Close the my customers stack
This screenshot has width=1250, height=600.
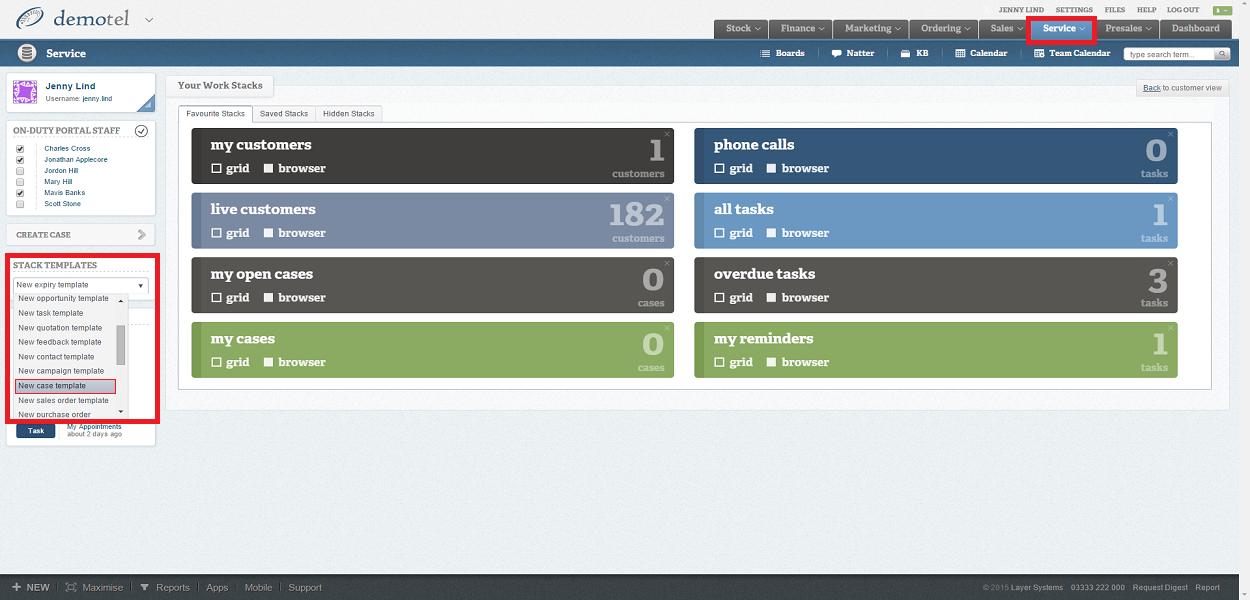[x=667, y=134]
